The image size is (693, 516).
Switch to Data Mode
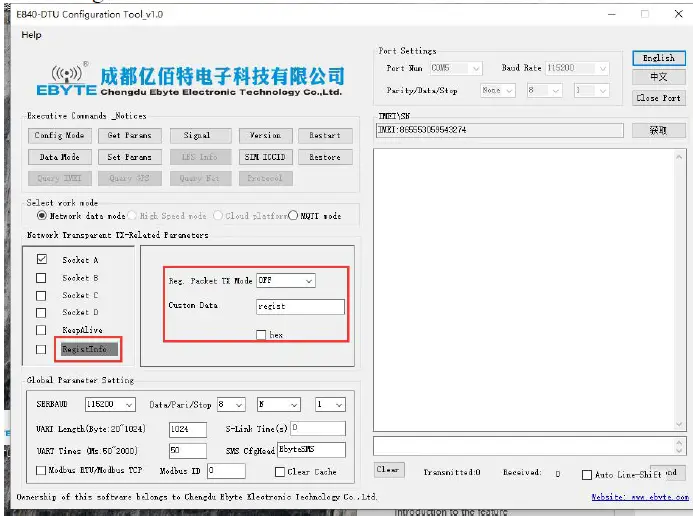click(x=60, y=157)
